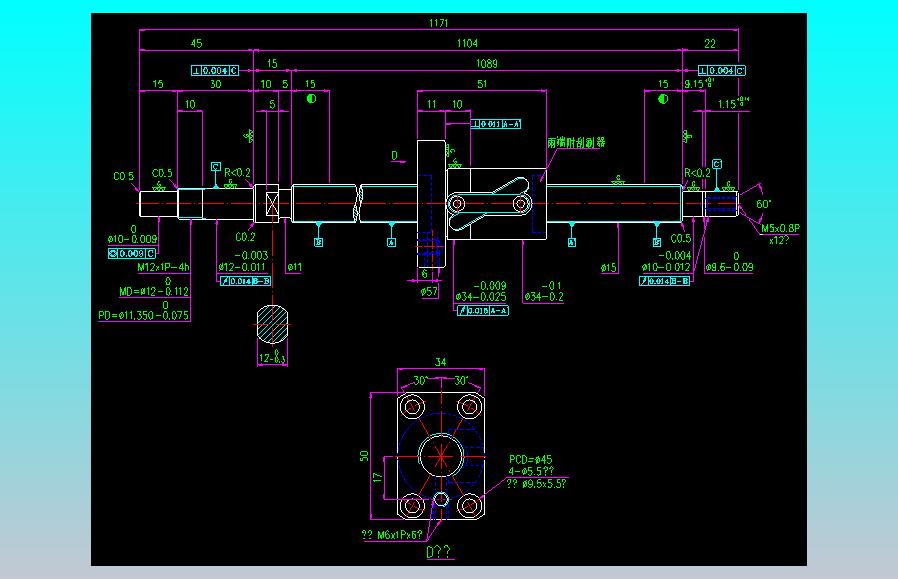The width and height of the screenshot is (898, 579).
Task: Select the C0.5 chamfer label at far left
Action: point(124,176)
